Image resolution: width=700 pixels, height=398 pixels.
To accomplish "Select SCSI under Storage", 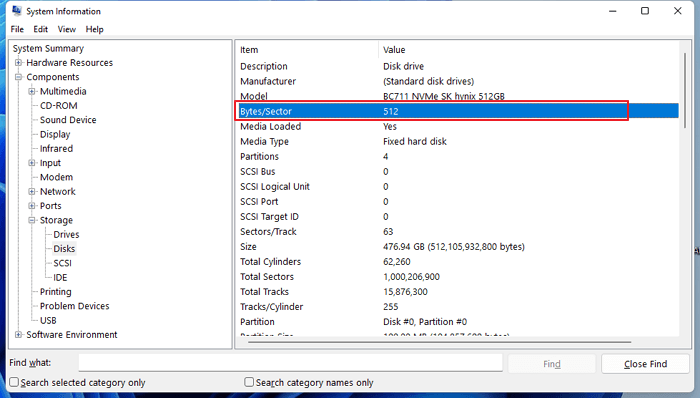I will click(62, 263).
